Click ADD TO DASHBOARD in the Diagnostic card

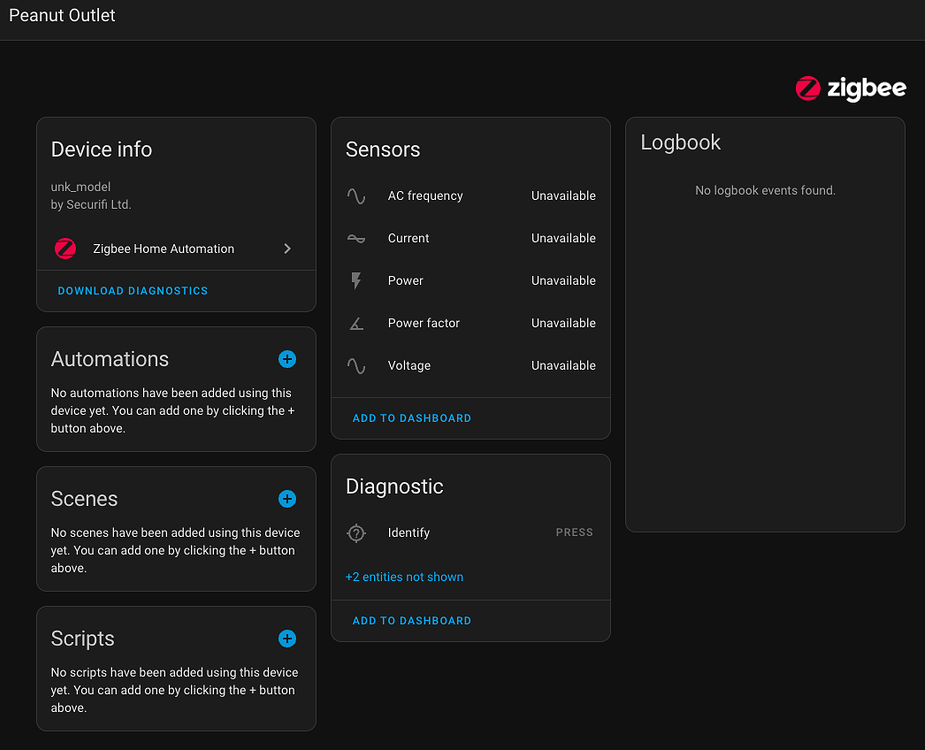[x=411, y=620]
